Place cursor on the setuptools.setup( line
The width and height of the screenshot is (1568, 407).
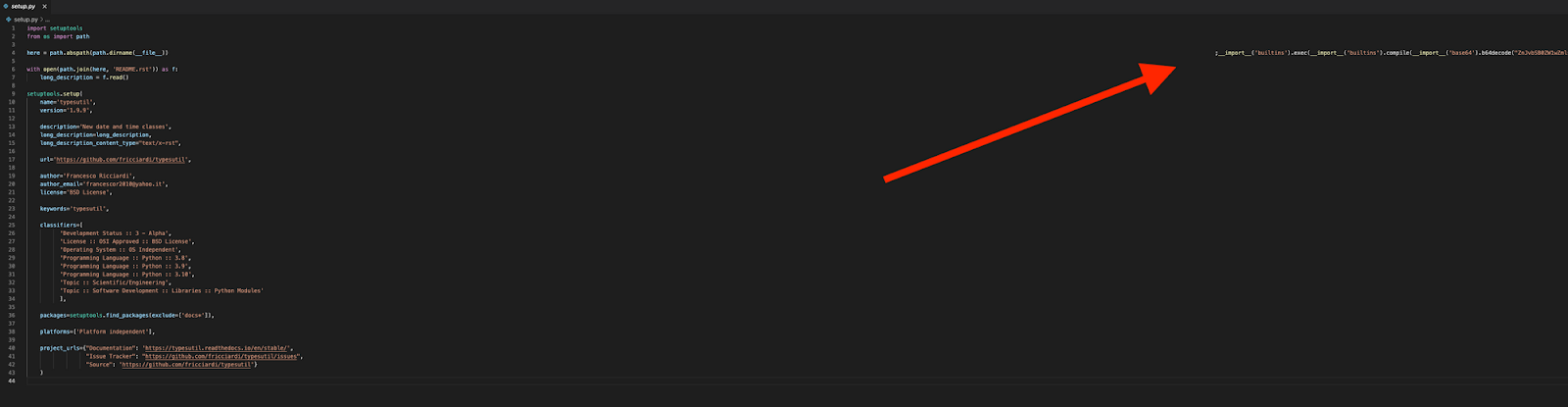(x=55, y=94)
